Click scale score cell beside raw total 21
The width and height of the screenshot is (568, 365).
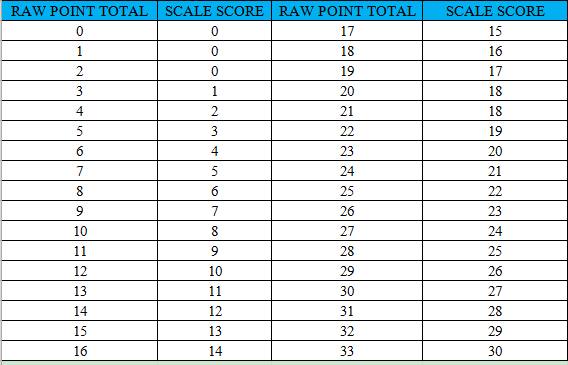pyautogui.click(x=495, y=111)
